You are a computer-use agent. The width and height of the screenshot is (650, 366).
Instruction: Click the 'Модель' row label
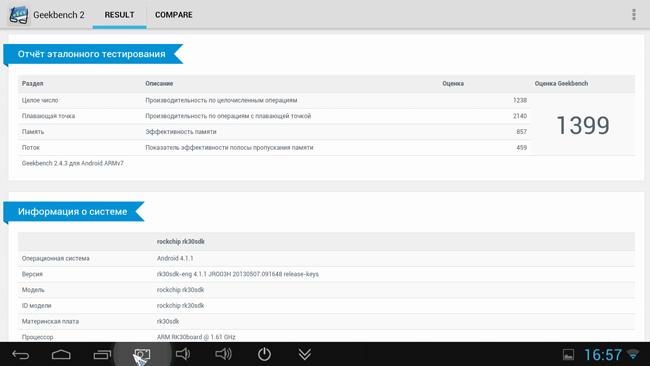[x=33, y=290]
